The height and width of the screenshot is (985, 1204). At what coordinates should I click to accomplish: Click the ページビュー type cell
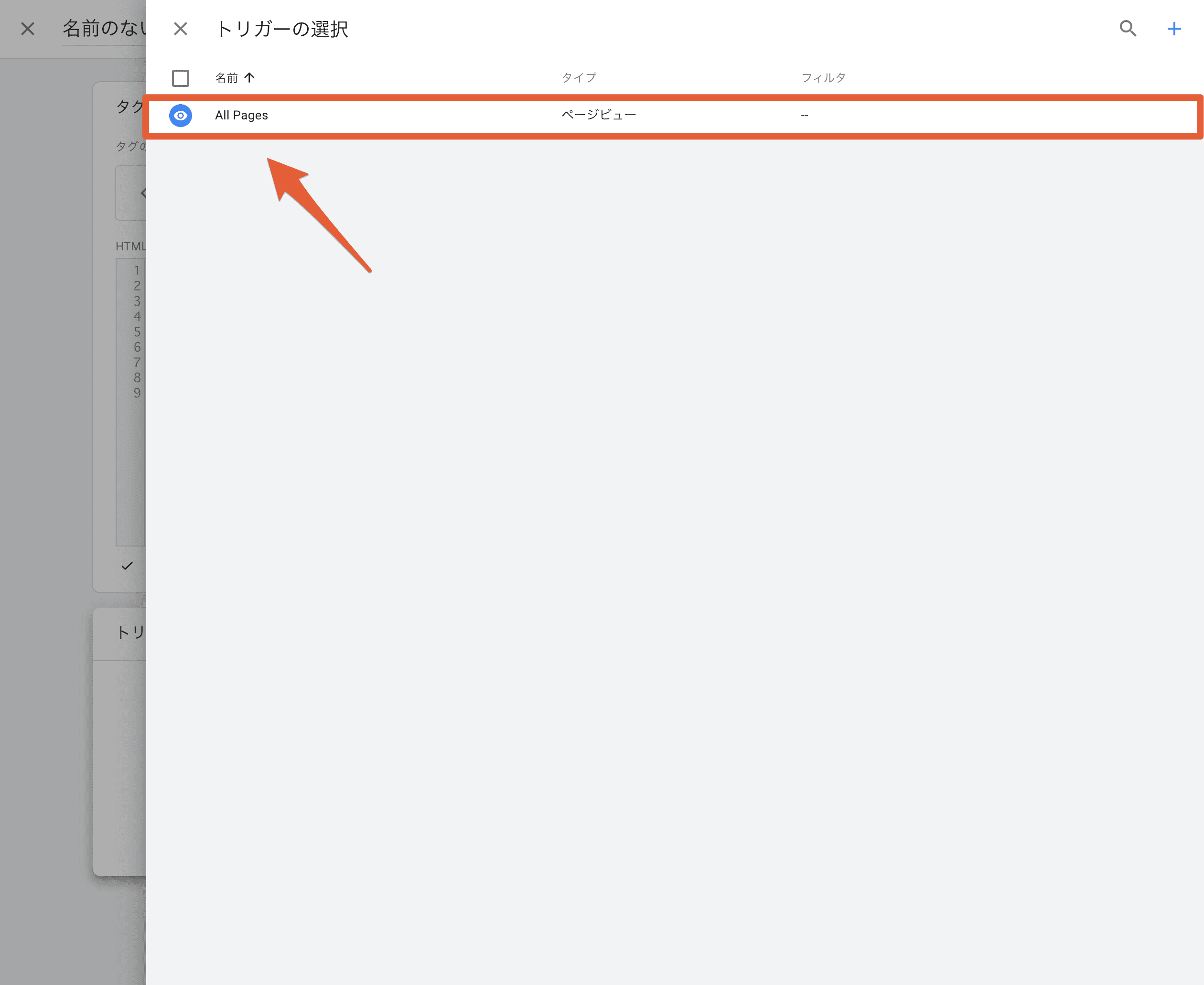(x=599, y=115)
